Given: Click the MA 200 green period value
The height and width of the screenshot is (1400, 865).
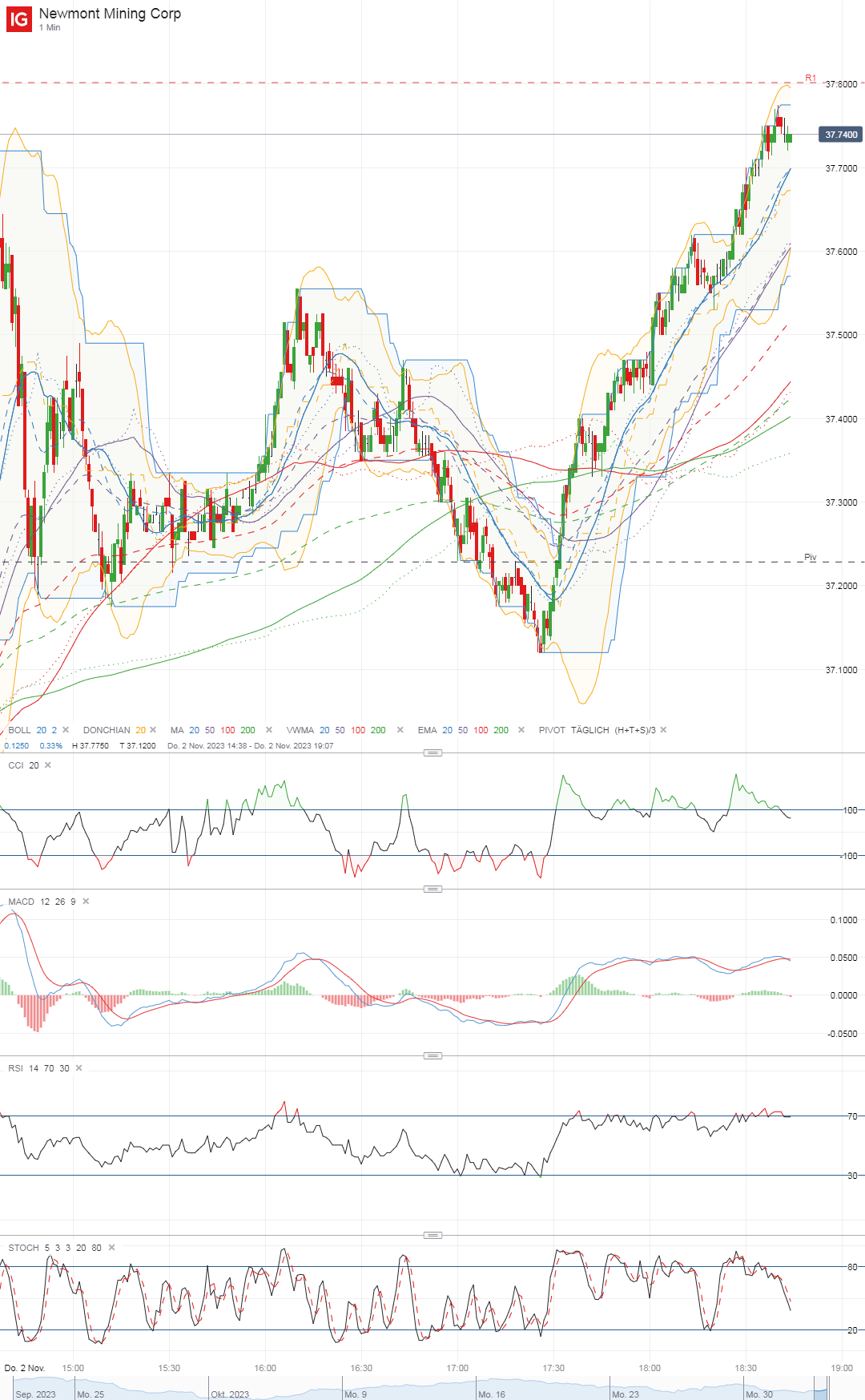Looking at the screenshot, I should coord(248,730).
